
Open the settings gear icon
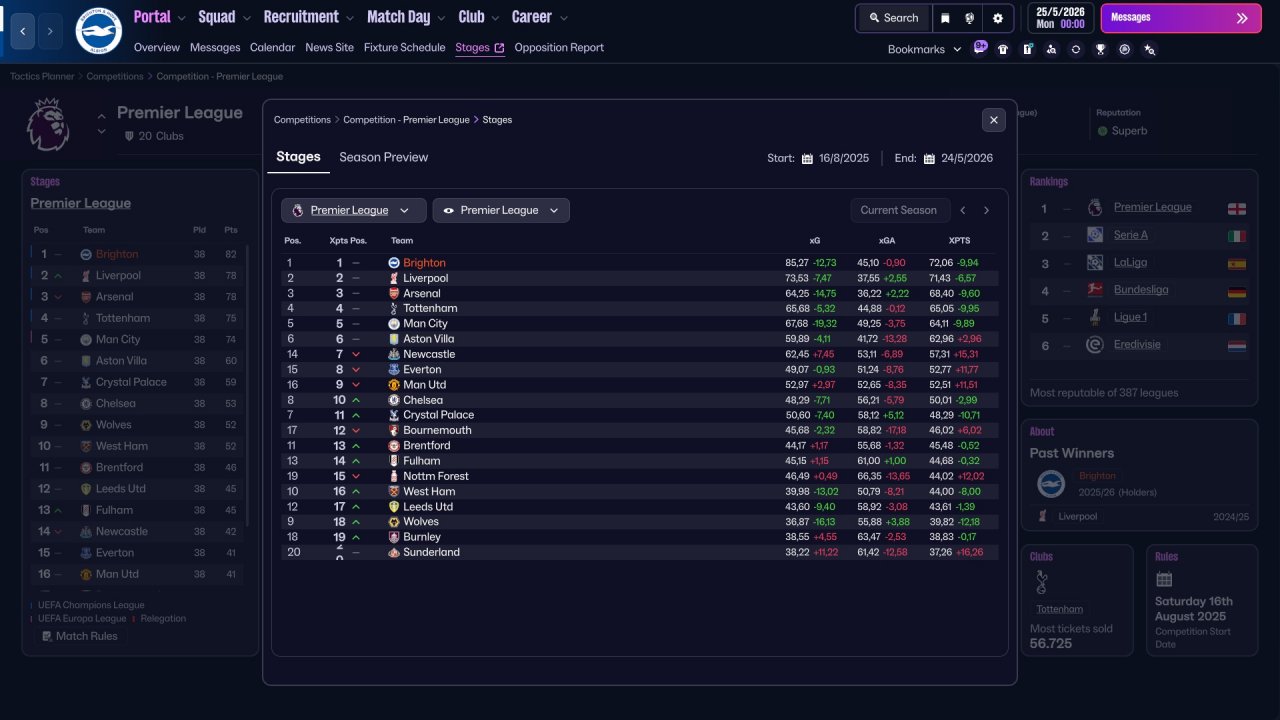pyautogui.click(x=998, y=18)
